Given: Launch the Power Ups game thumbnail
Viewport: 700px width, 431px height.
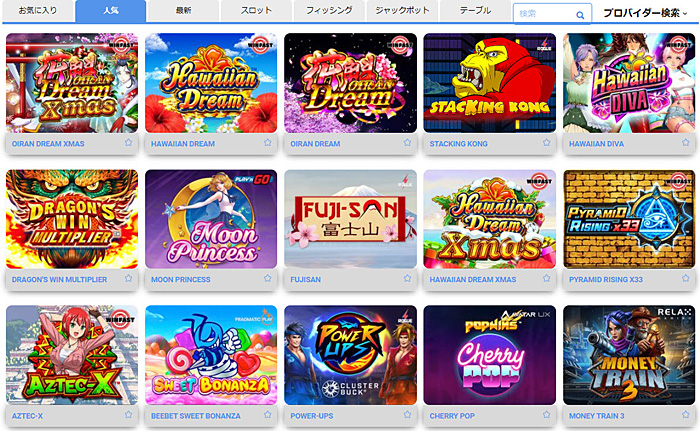Looking at the screenshot, I should click(x=350, y=355).
